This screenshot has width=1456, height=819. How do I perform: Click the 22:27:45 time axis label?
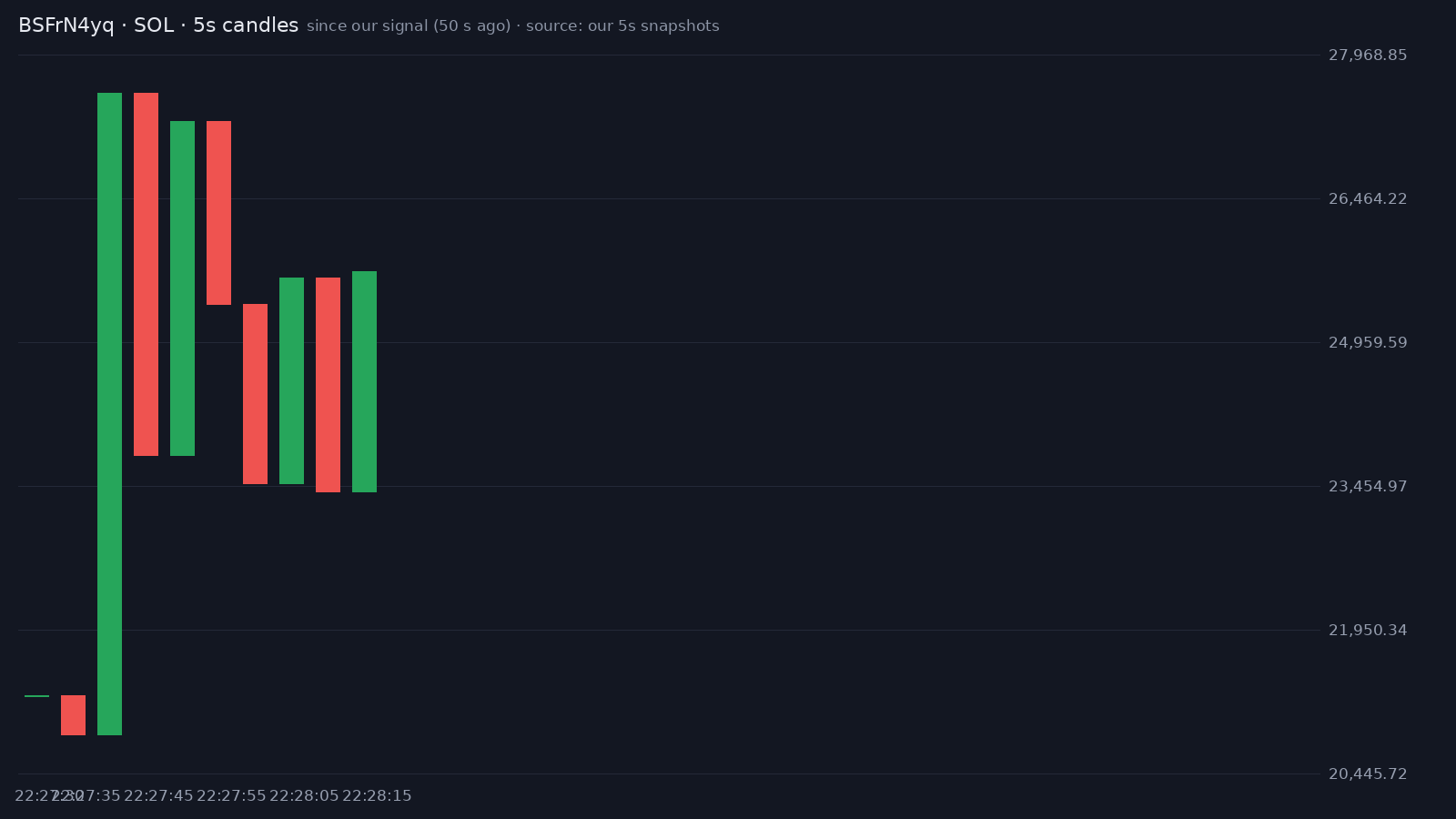(x=158, y=796)
